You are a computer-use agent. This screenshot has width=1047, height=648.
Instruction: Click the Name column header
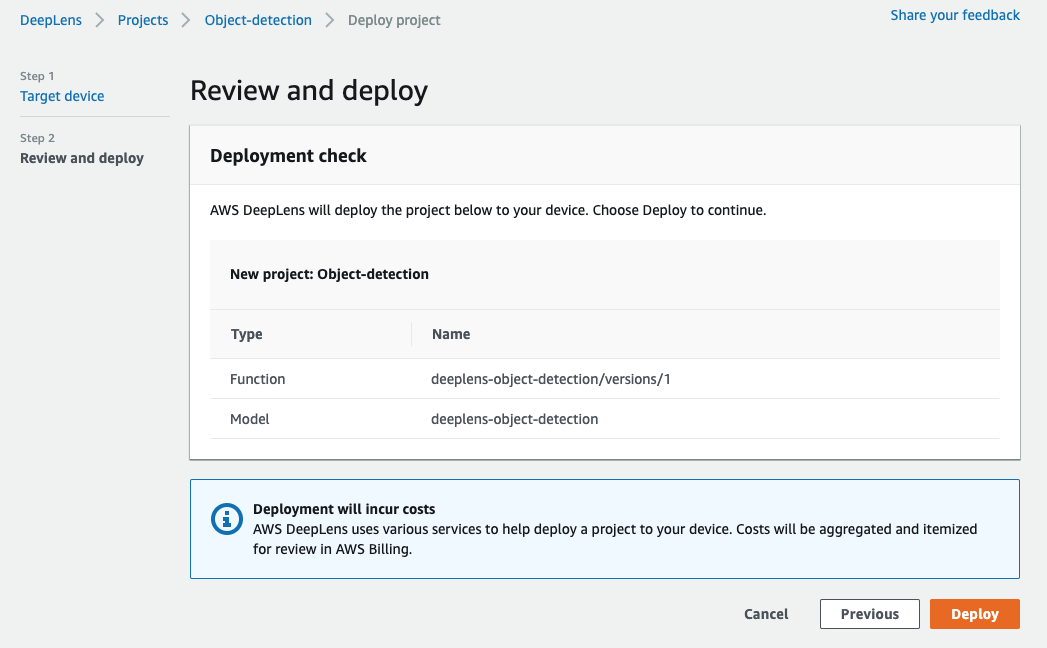click(451, 334)
